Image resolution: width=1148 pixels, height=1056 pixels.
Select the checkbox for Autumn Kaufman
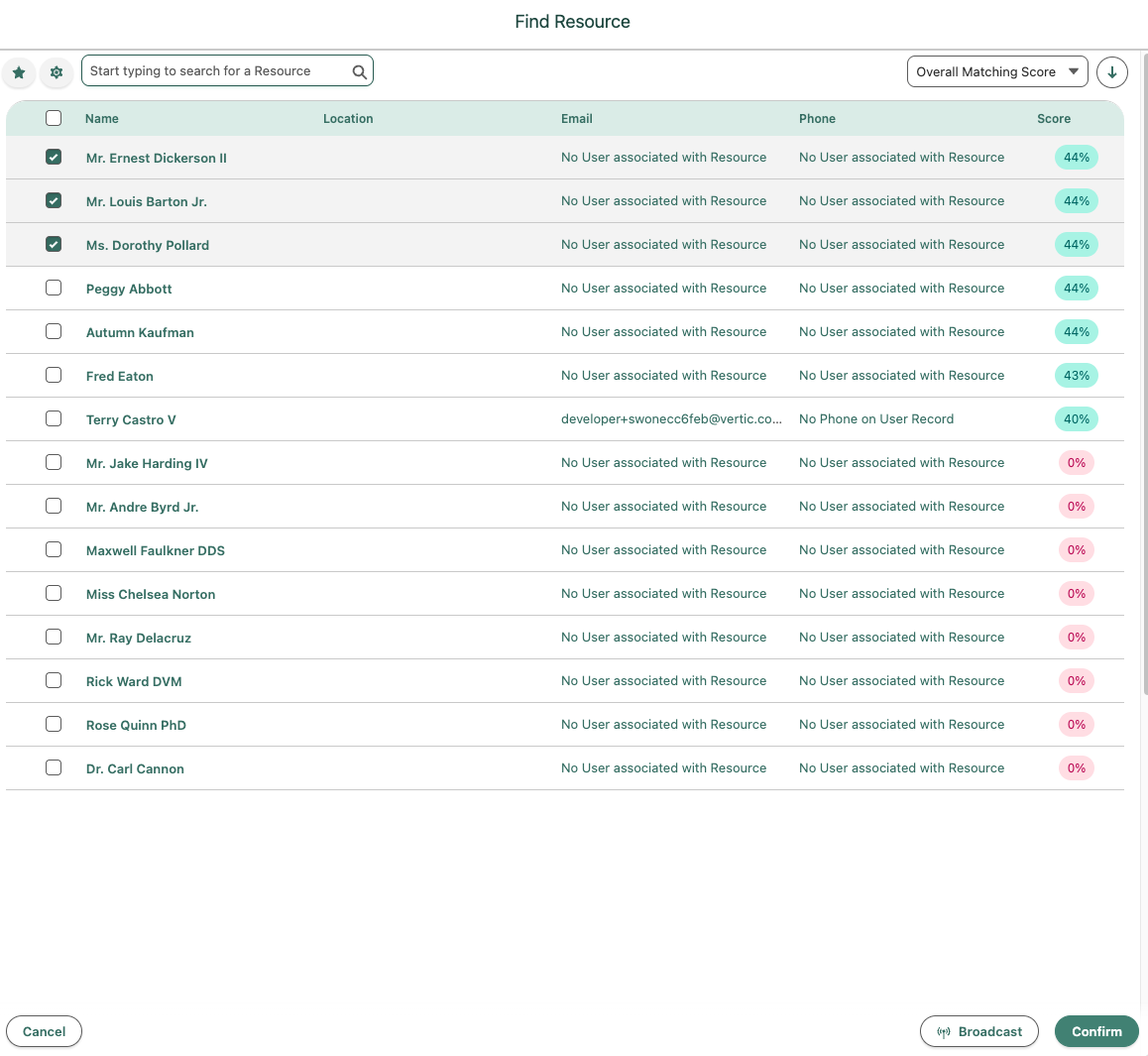(54, 332)
